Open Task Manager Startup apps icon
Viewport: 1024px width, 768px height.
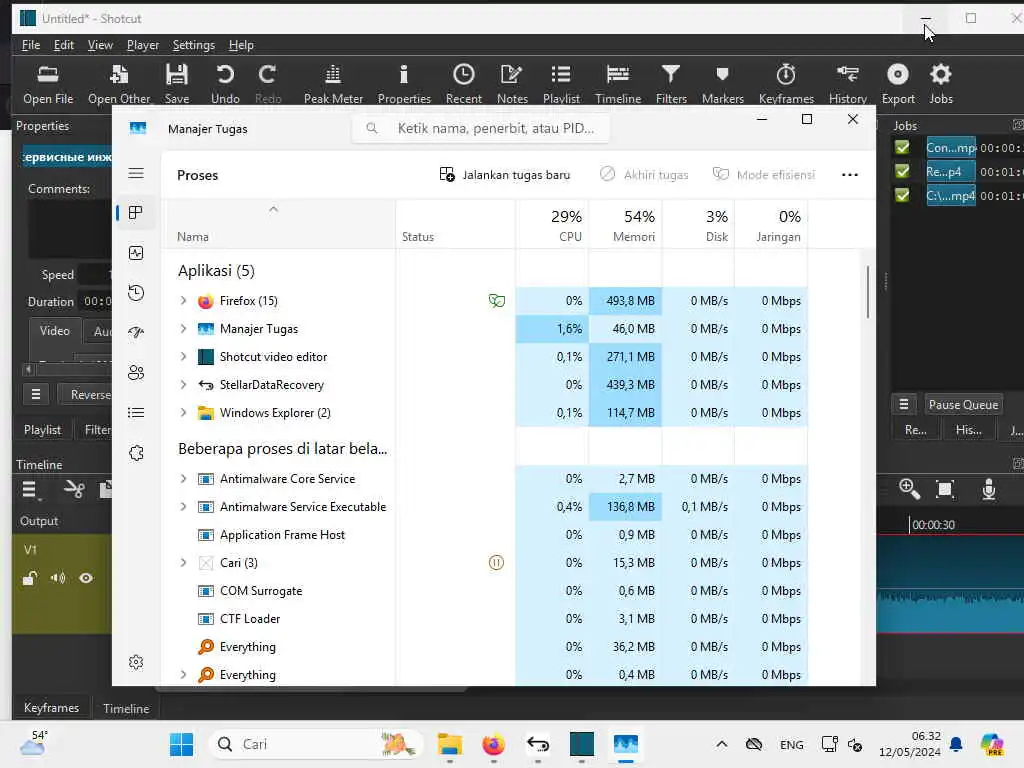coord(136,332)
